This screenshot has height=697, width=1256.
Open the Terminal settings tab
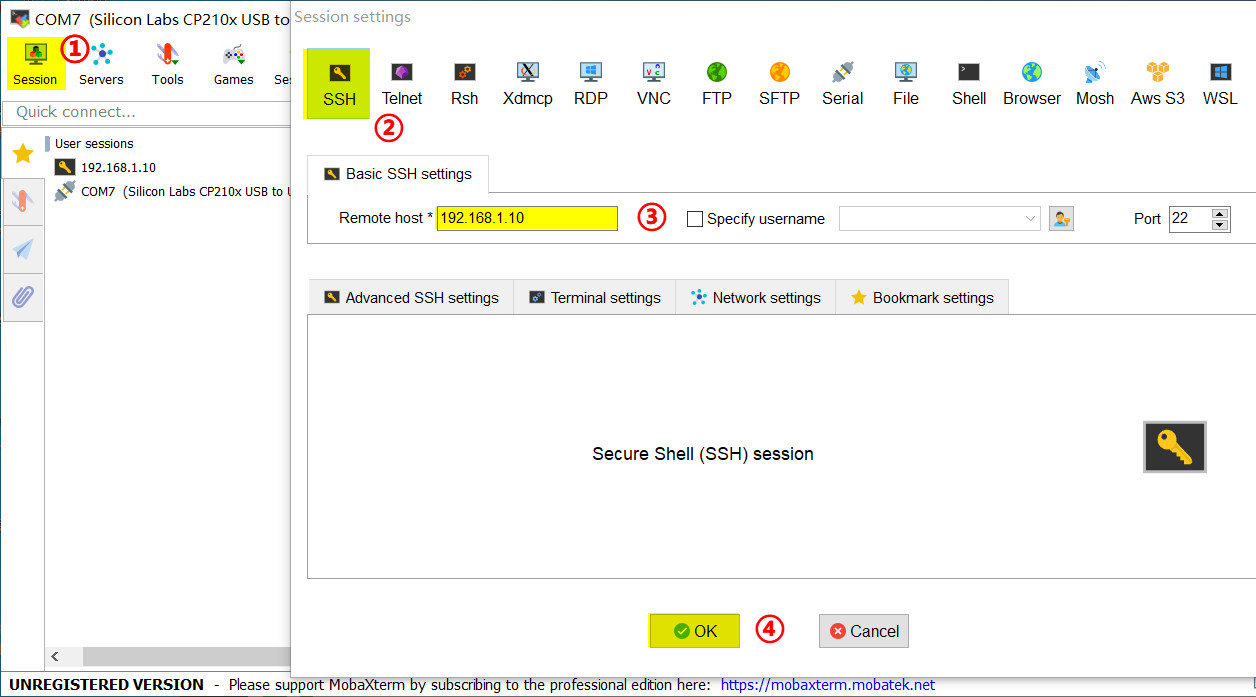click(x=595, y=297)
